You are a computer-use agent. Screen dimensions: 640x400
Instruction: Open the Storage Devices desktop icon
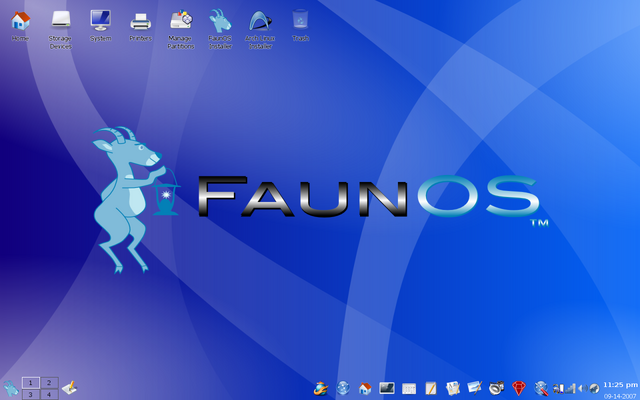pyautogui.click(x=60, y=29)
